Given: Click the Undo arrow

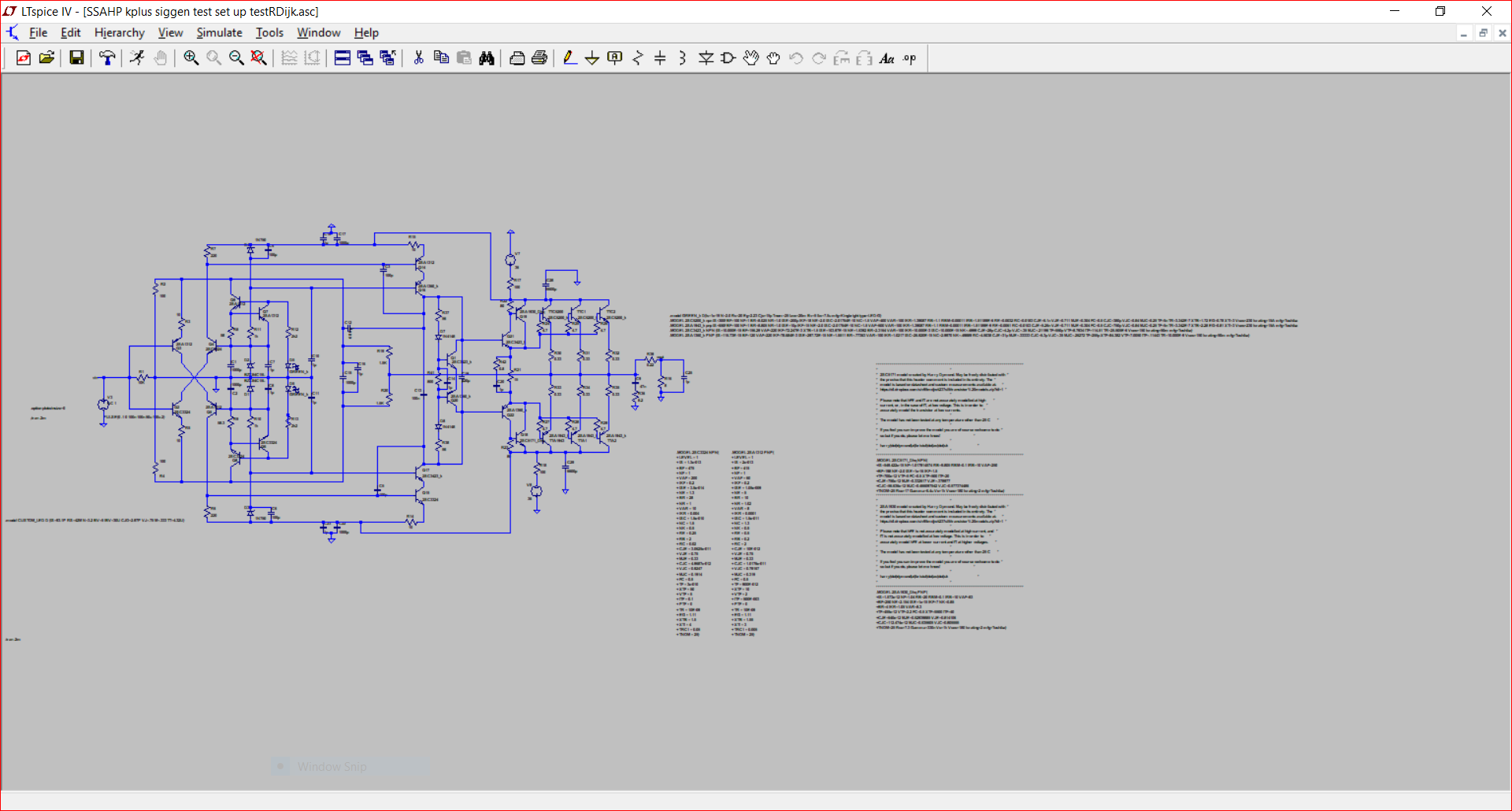Looking at the screenshot, I should (796, 58).
